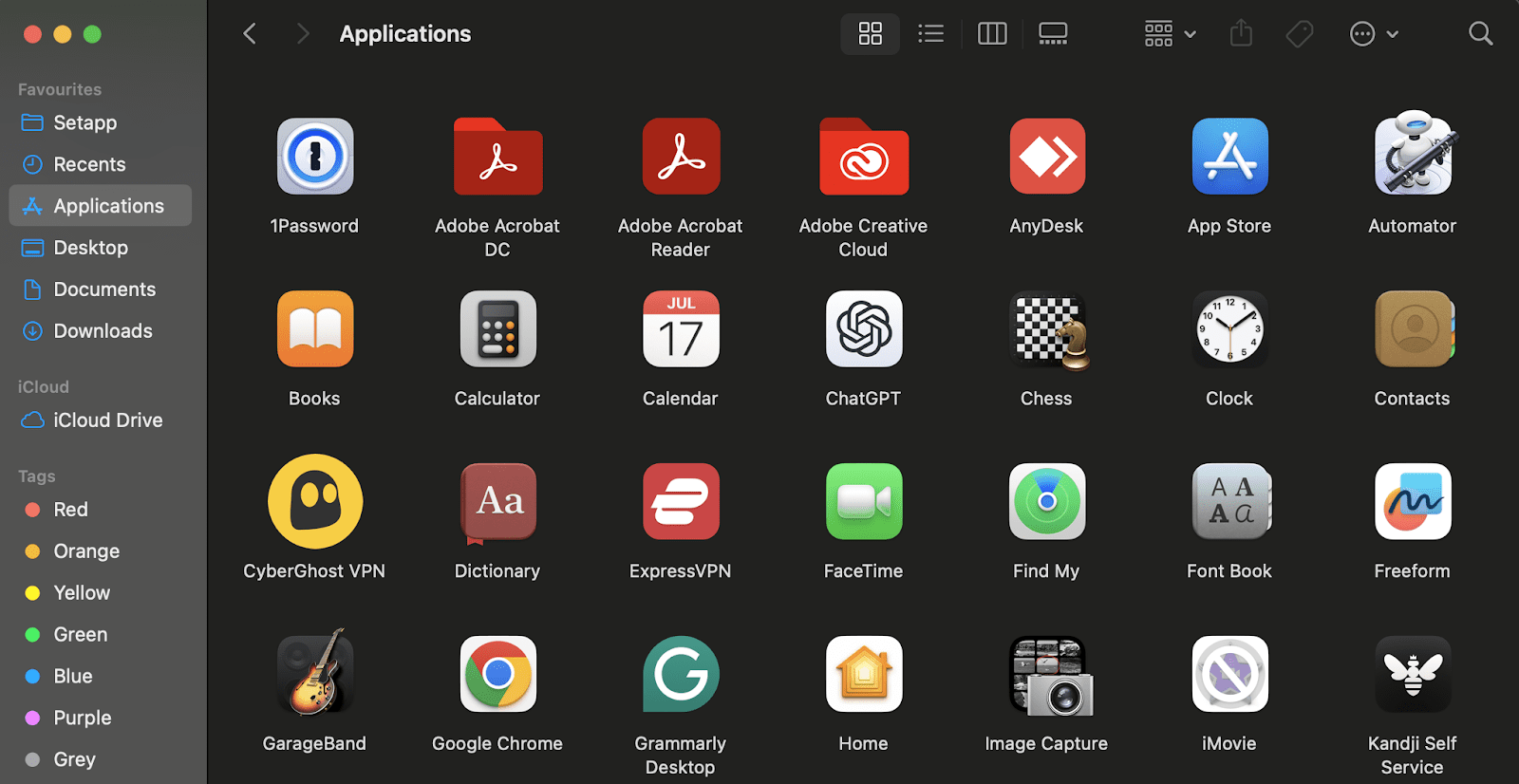
Task: Click the Share button in toolbar
Action: pos(1241,34)
